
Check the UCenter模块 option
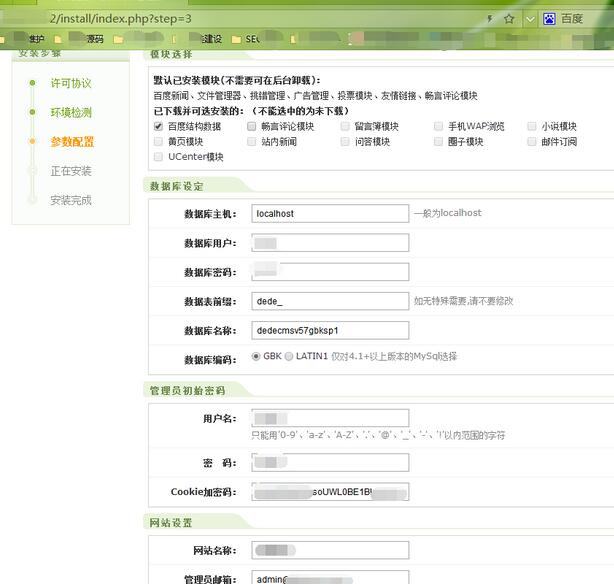(x=158, y=157)
